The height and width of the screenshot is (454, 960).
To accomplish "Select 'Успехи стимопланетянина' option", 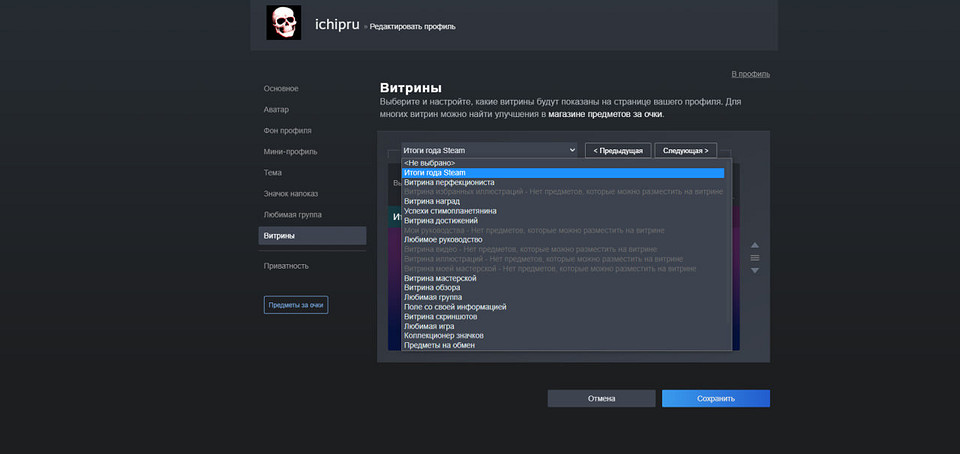I will click(563, 211).
